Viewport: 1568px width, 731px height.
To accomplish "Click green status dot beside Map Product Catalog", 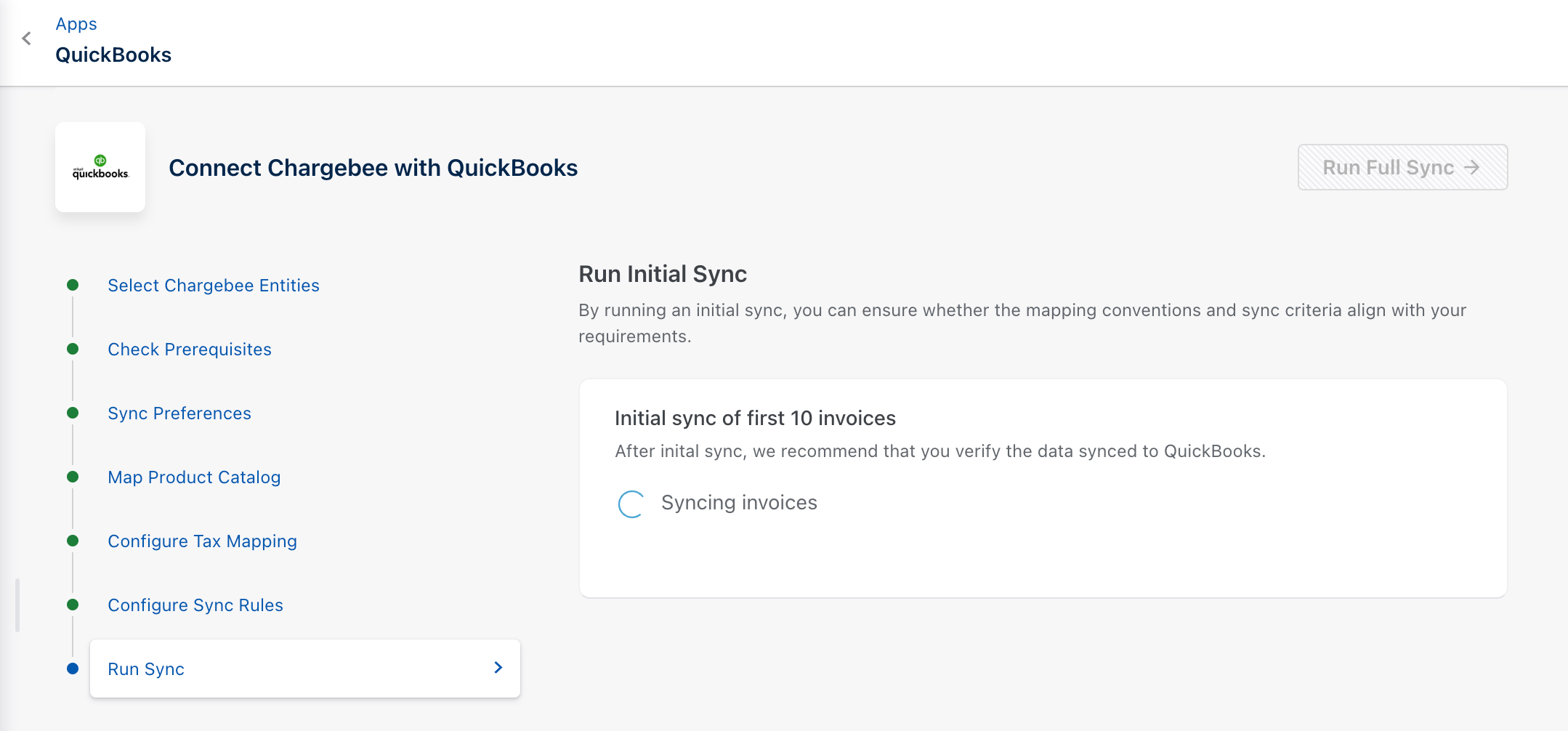I will 73,477.
